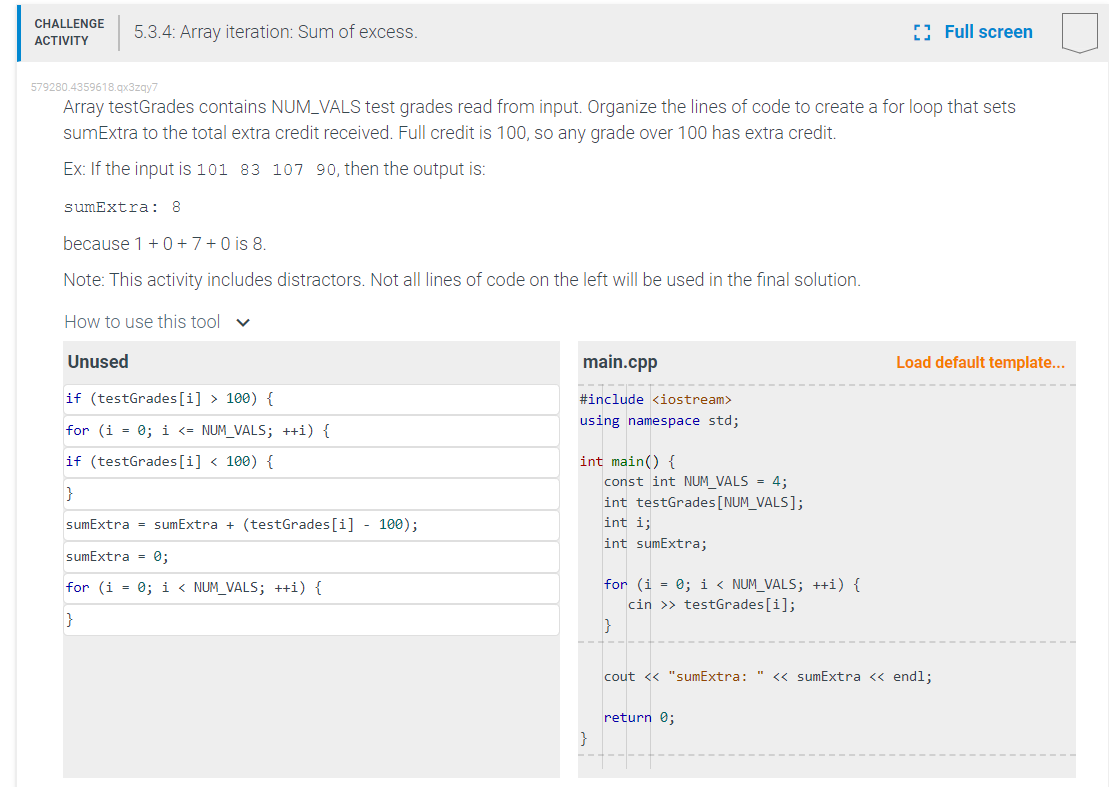This screenshot has height=787, width=1109.
Task: Select the sumExtra accumulation statement block
Action: pyautogui.click(x=310, y=525)
